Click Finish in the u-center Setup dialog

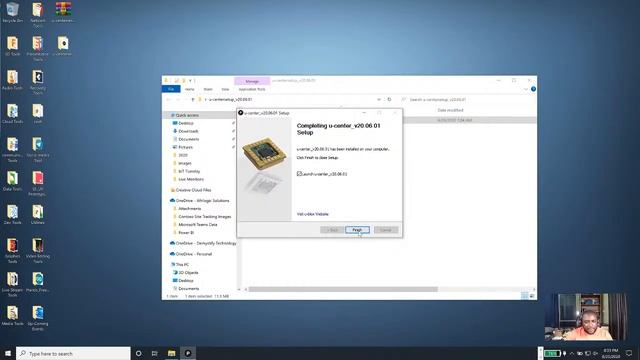[x=357, y=230]
